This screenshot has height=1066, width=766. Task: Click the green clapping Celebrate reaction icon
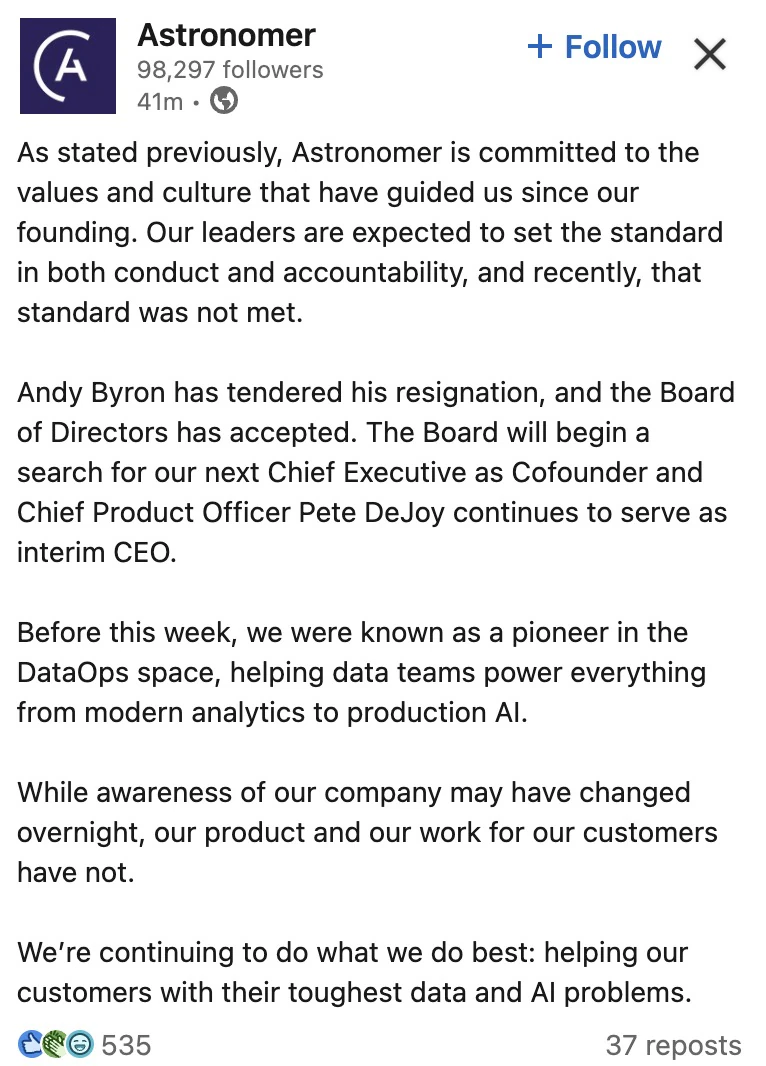coord(55,1045)
